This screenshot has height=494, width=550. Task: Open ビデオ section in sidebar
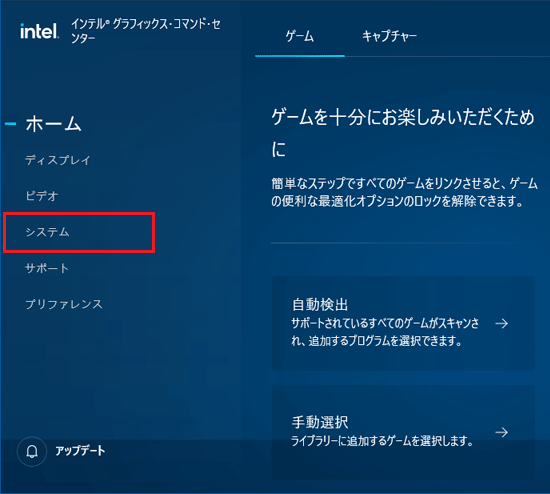click(42, 196)
